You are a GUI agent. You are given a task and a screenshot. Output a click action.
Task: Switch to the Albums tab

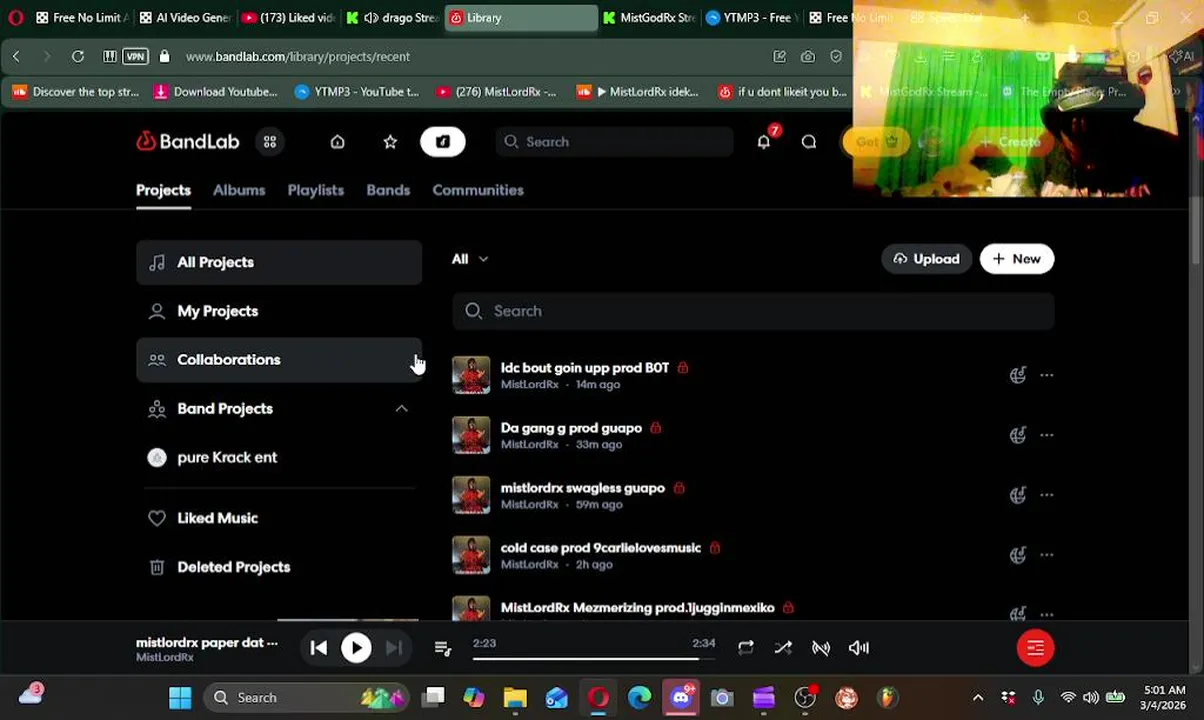coord(239,190)
